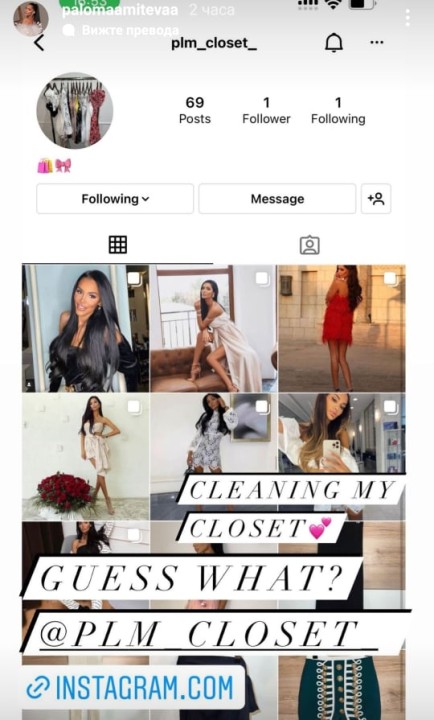Open the story vertical three-dot menu
The width and height of the screenshot is (434, 720).
(407, 18)
